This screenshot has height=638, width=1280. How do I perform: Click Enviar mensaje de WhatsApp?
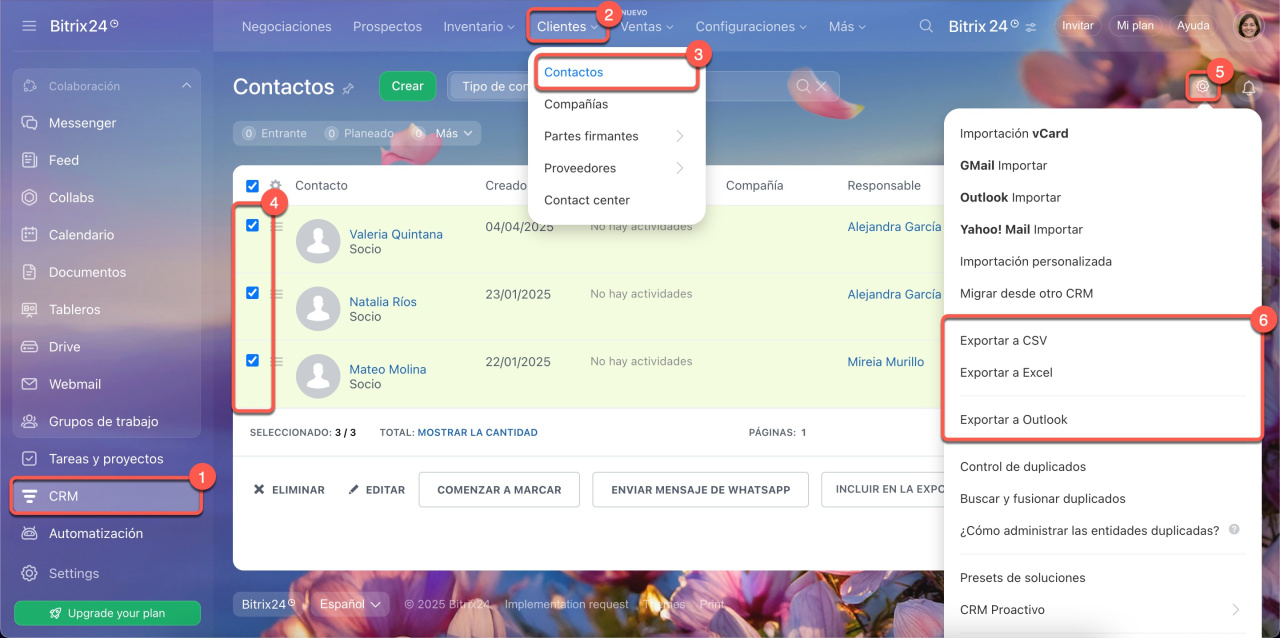[701, 490]
